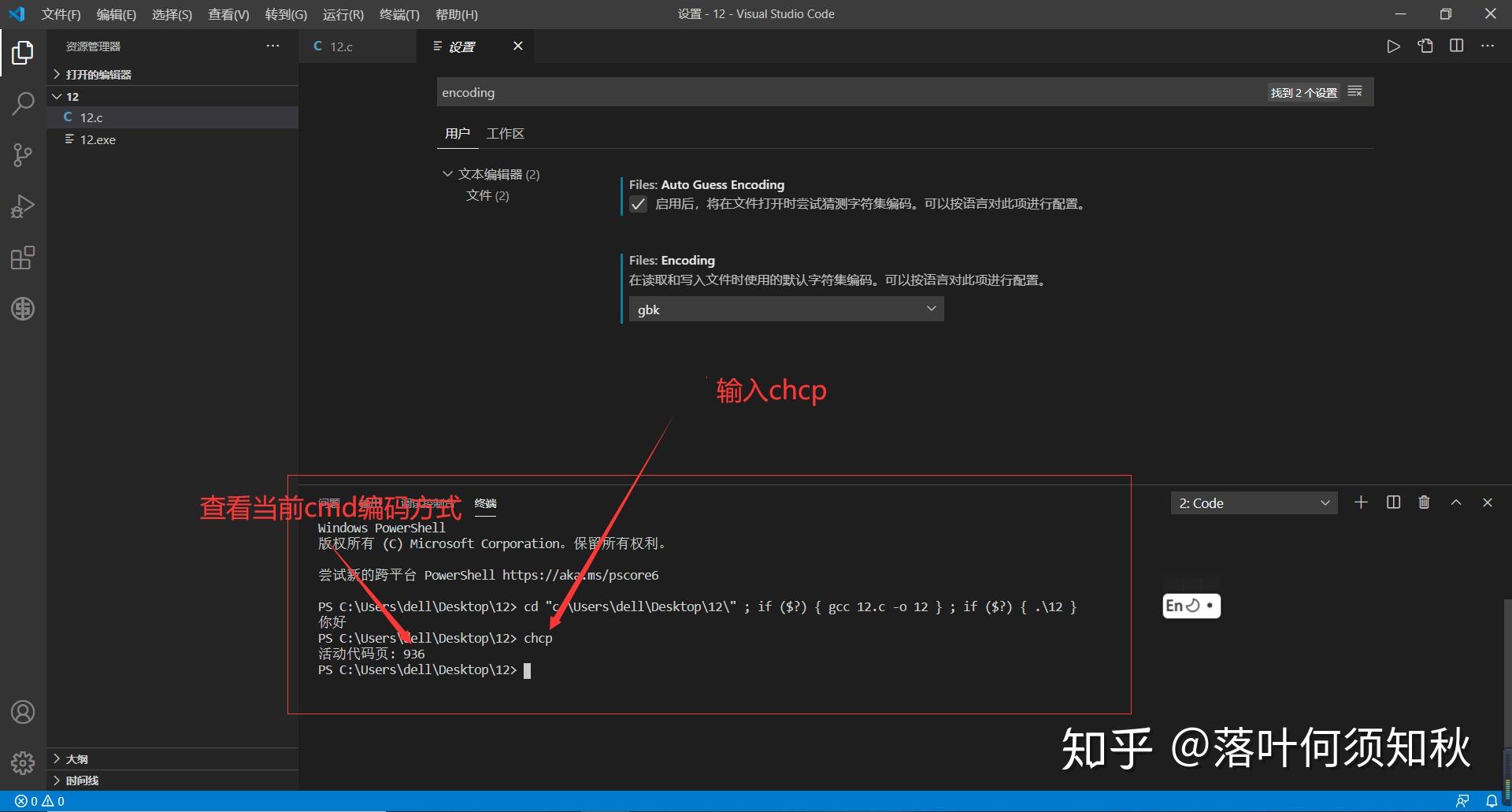Screen dimensions: 1512x812
Task: Maximize the terminal panel with the chevron
Action: point(1456,502)
